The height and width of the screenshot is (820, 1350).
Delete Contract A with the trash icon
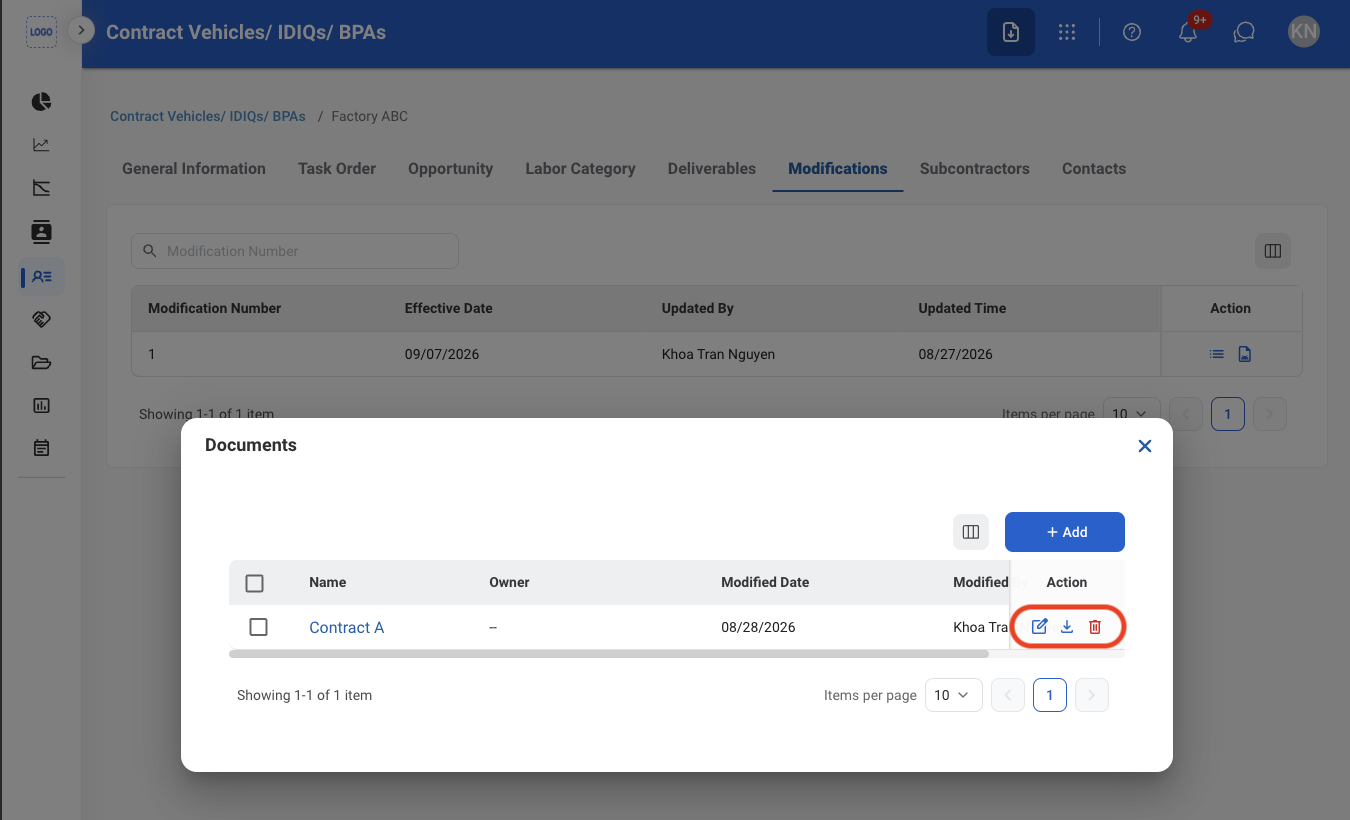[x=1095, y=627]
